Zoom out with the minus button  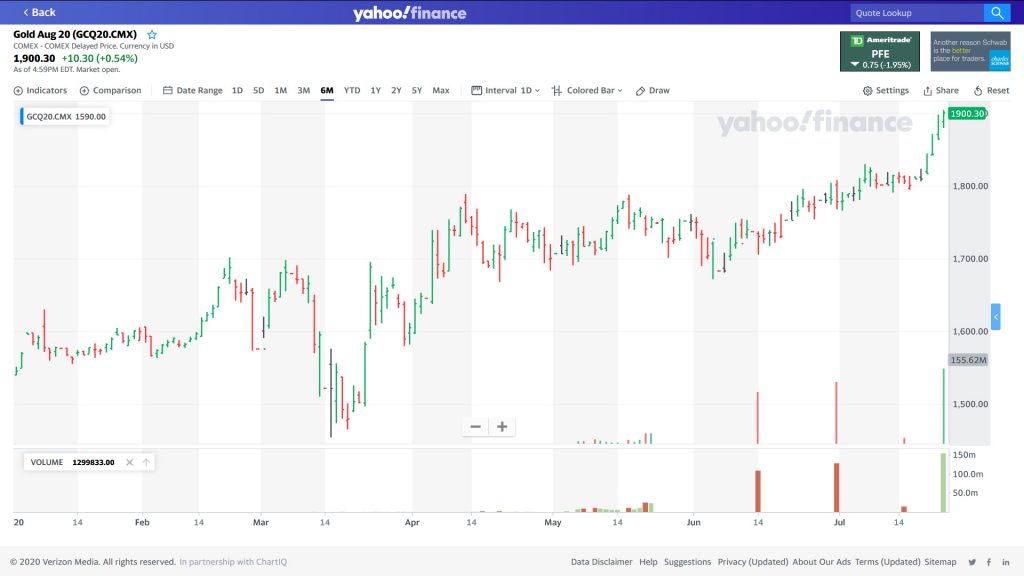(x=475, y=427)
